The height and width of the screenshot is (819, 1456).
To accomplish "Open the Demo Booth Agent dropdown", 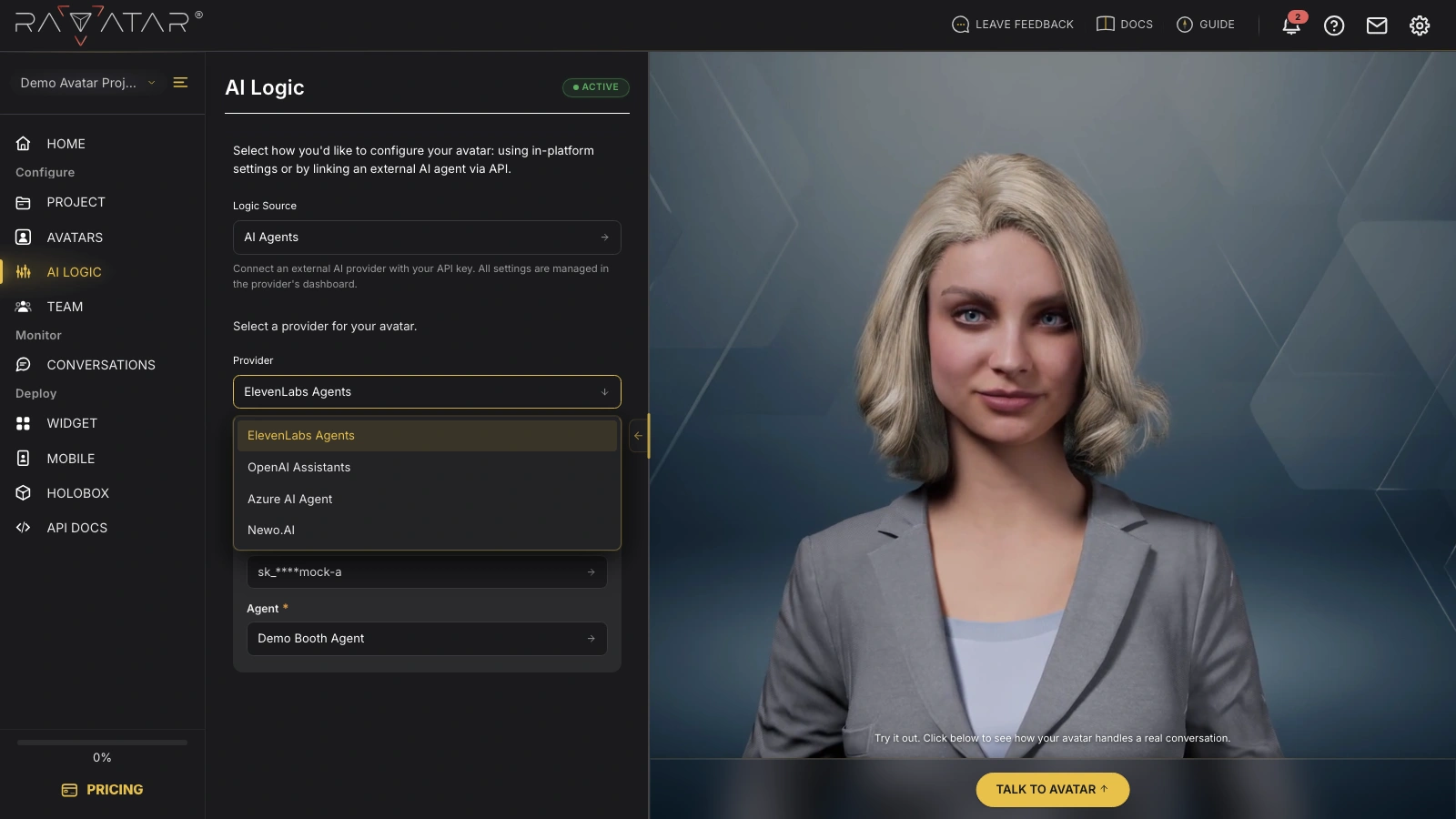I will coord(427,639).
